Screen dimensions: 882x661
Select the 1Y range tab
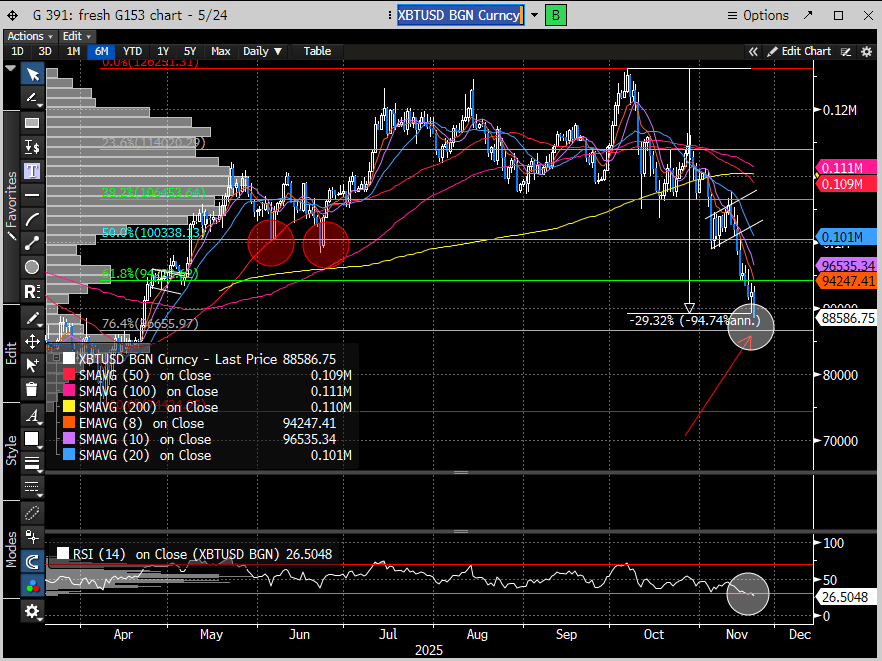[163, 51]
